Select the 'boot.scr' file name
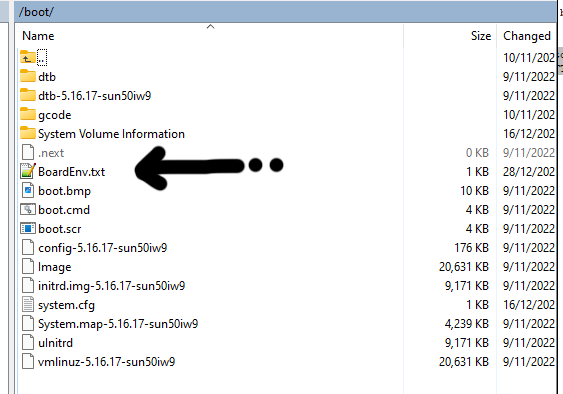The height and width of the screenshot is (394, 563). click(x=60, y=229)
